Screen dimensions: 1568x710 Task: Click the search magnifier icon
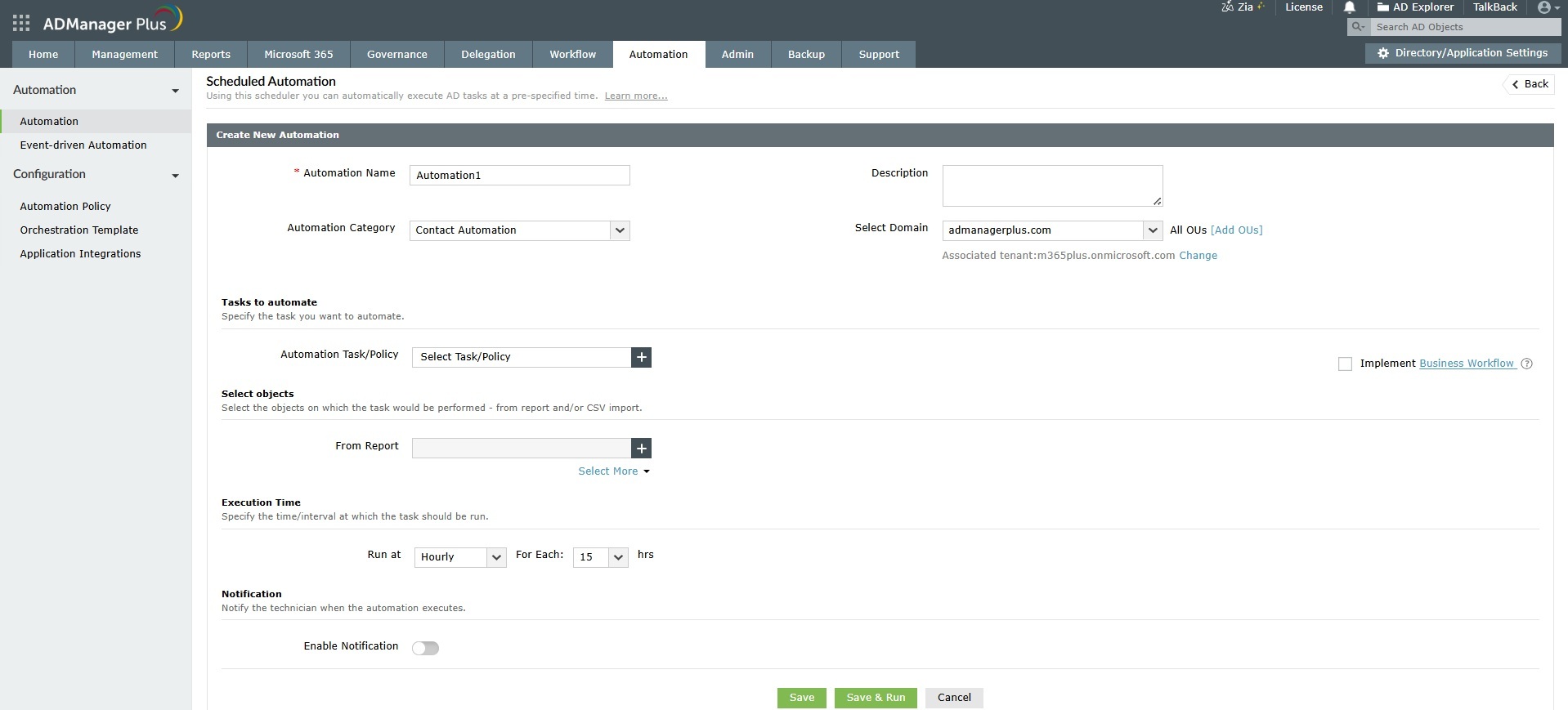coord(1358,27)
